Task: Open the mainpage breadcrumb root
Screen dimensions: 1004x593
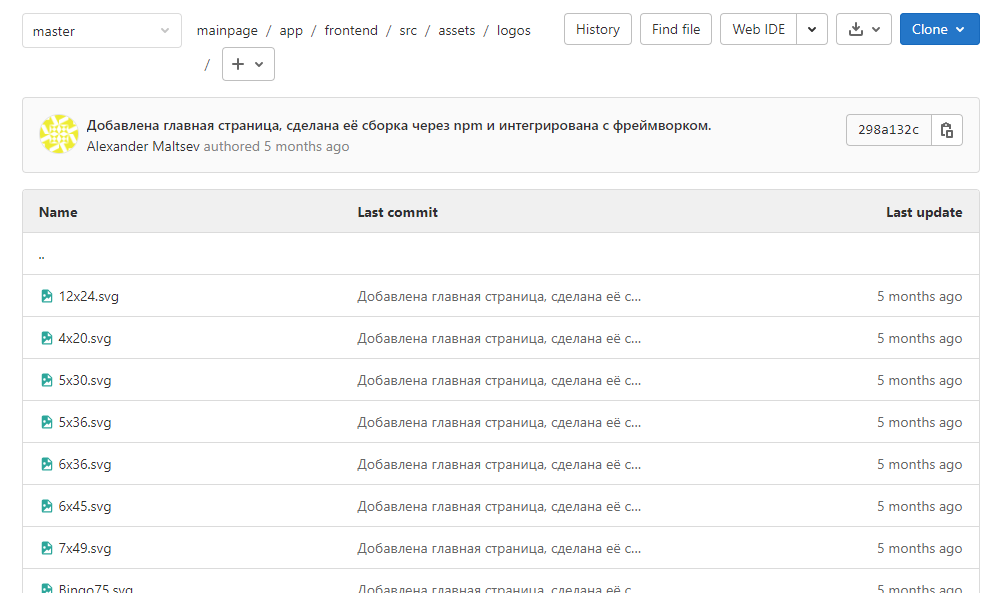Action: point(227,31)
